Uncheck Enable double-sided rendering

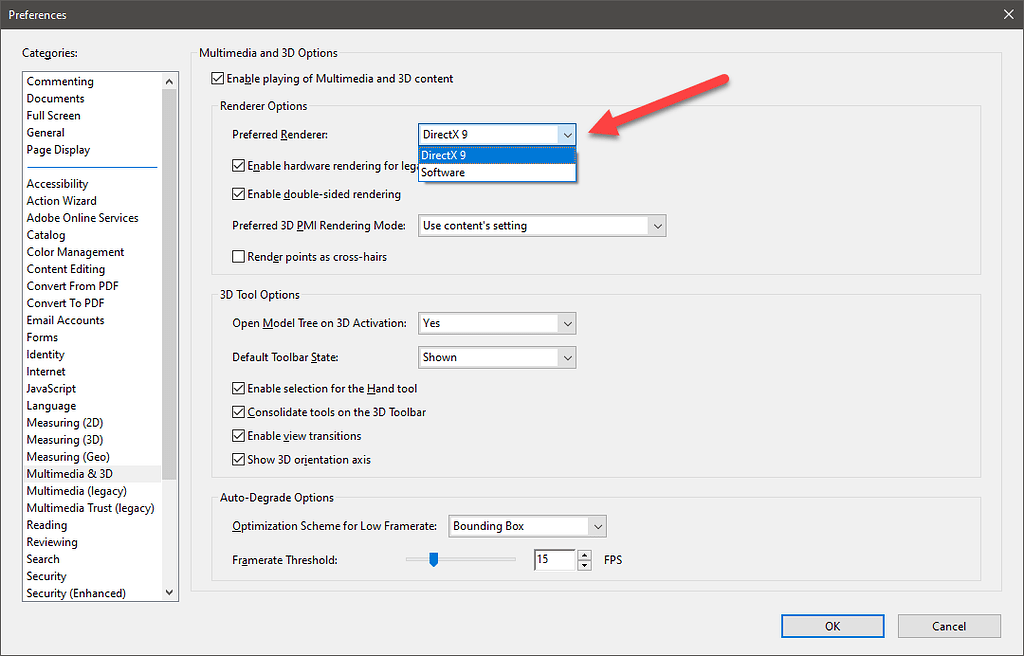tap(238, 192)
